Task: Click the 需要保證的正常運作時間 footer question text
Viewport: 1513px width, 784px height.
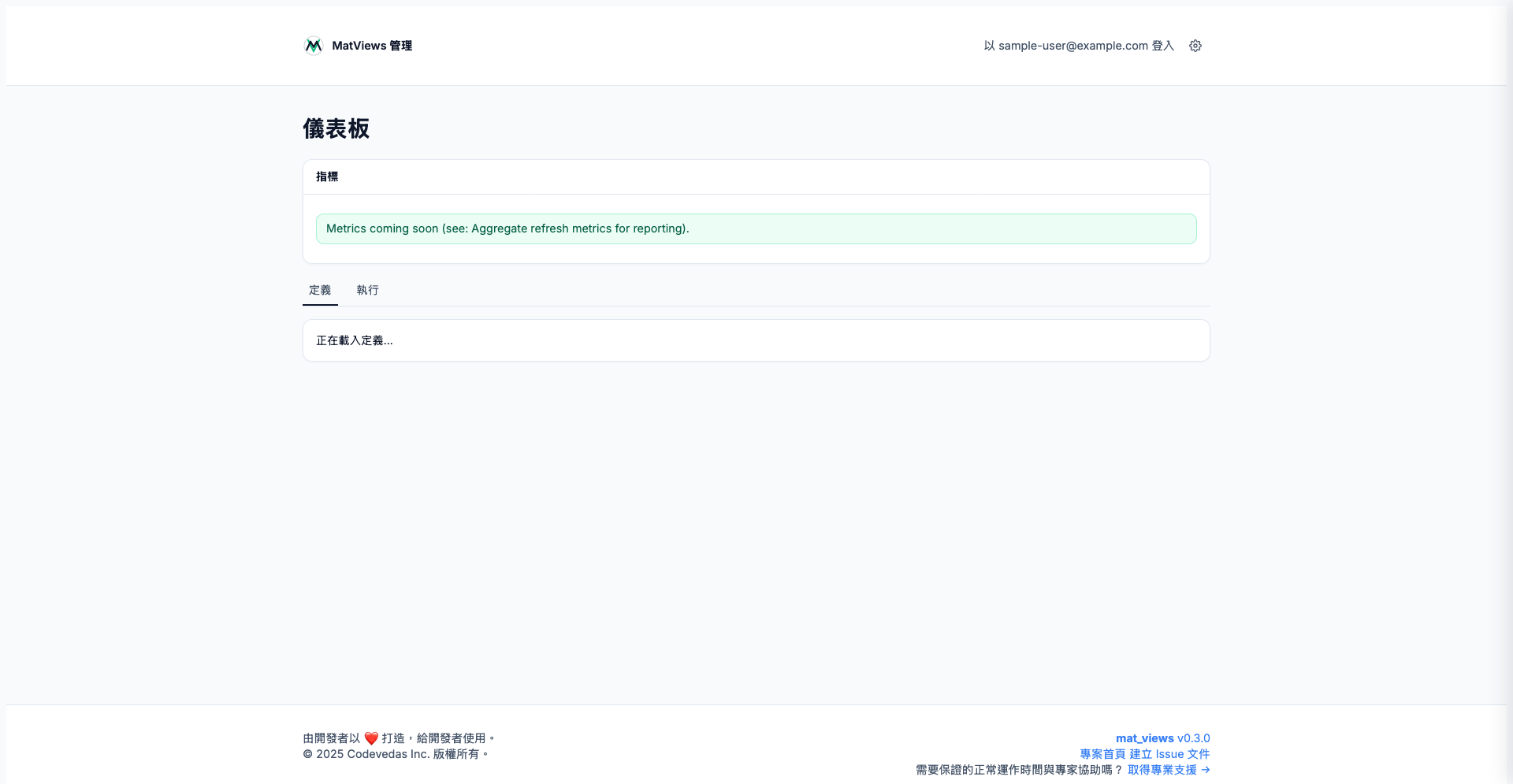Action: pyautogui.click(x=1019, y=770)
